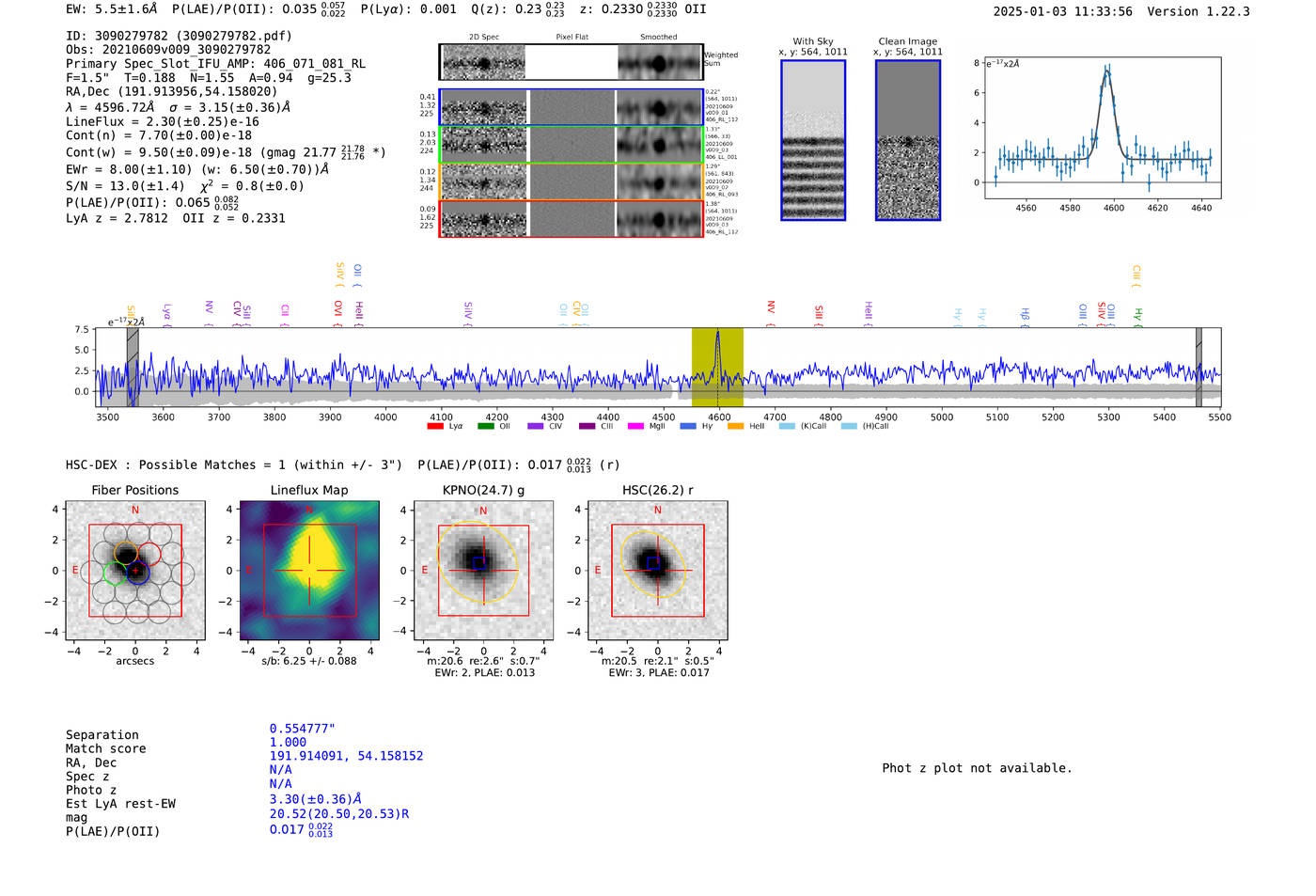The height and width of the screenshot is (896, 1316).
Task: Click the hatched gray band near 5460 Å
Action: (1198, 368)
